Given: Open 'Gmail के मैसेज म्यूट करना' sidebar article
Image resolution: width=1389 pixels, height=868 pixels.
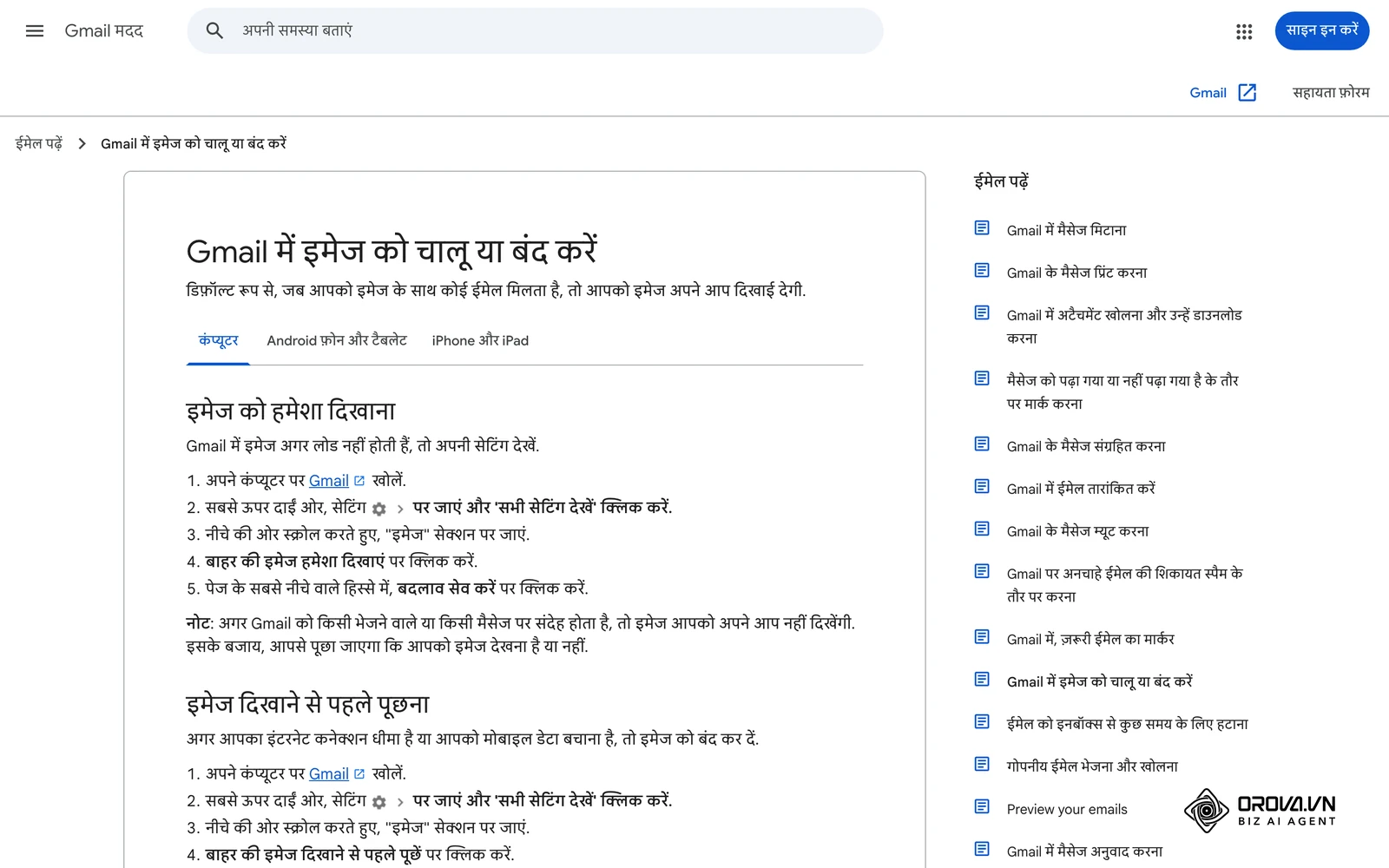Looking at the screenshot, I should [1078, 531].
